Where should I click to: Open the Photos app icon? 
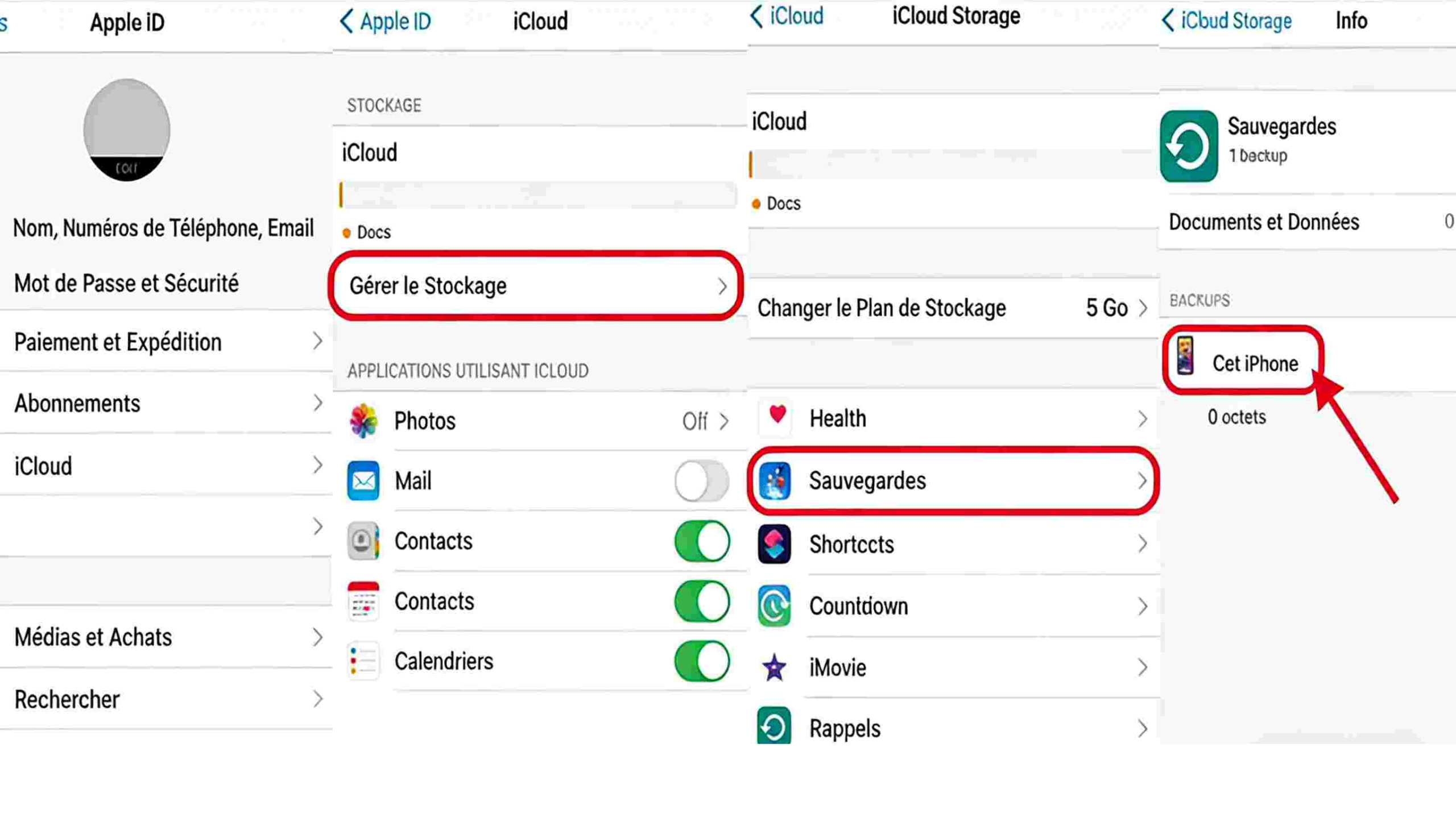click(363, 421)
